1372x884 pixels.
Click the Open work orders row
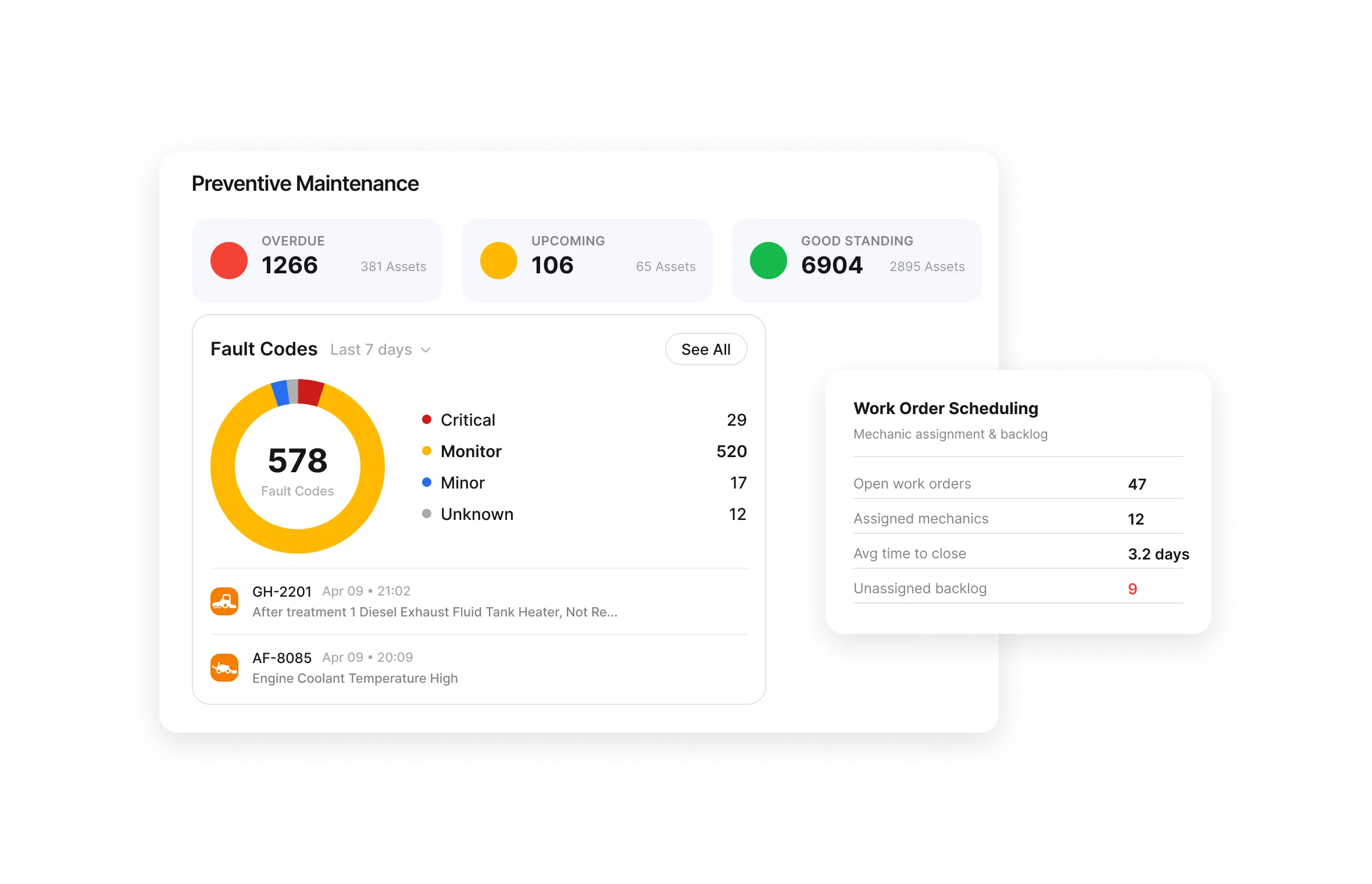[1019, 483]
